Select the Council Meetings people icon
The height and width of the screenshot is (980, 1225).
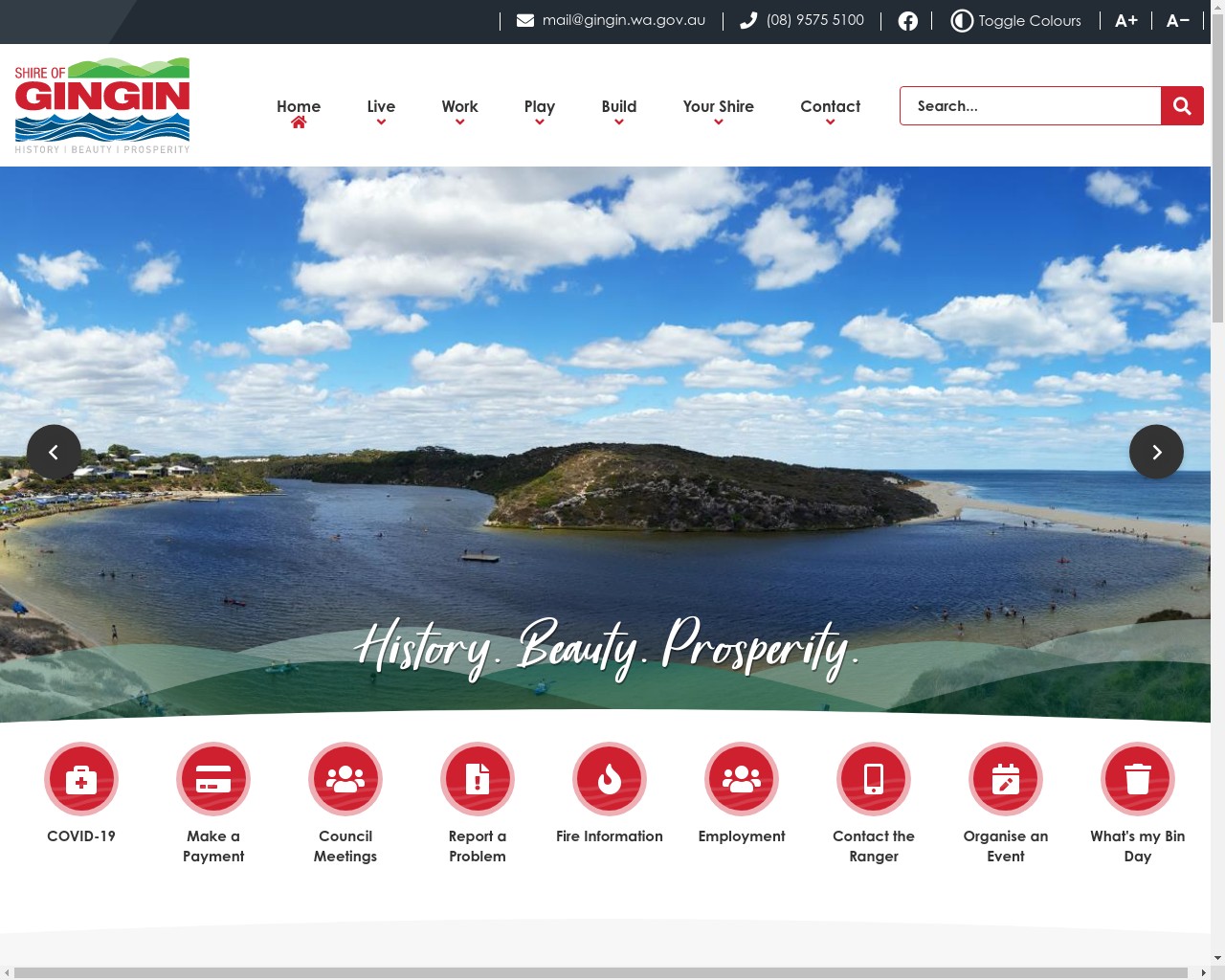click(x=345, y=779)
